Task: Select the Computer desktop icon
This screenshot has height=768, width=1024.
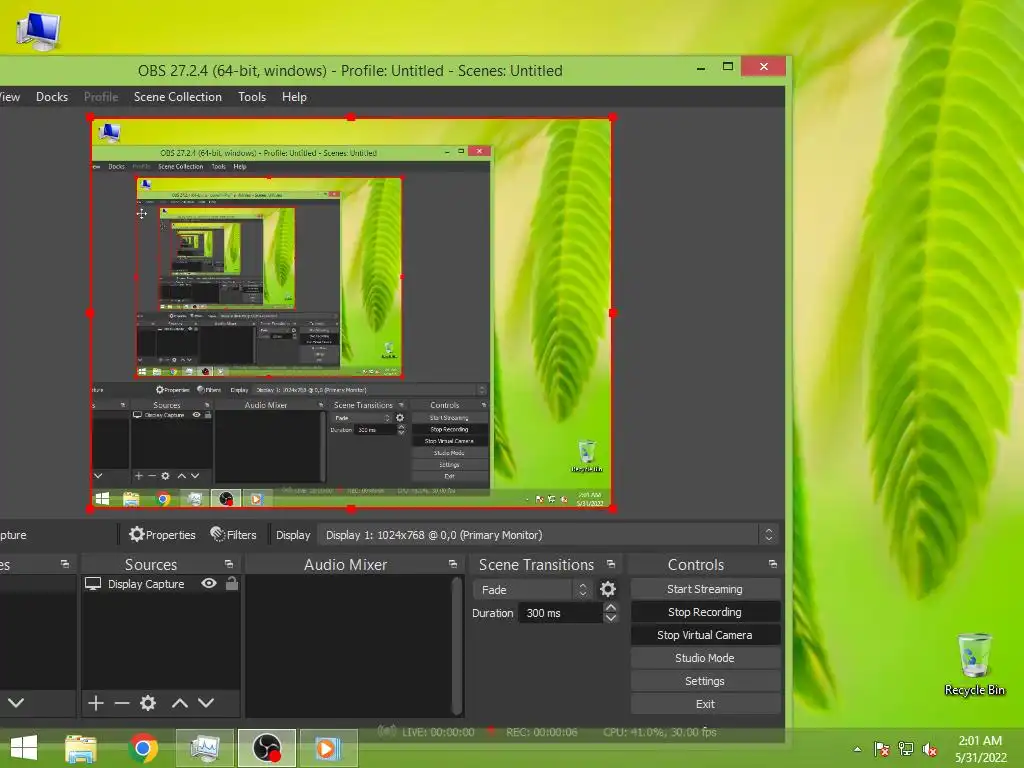Action: (38, 31)
